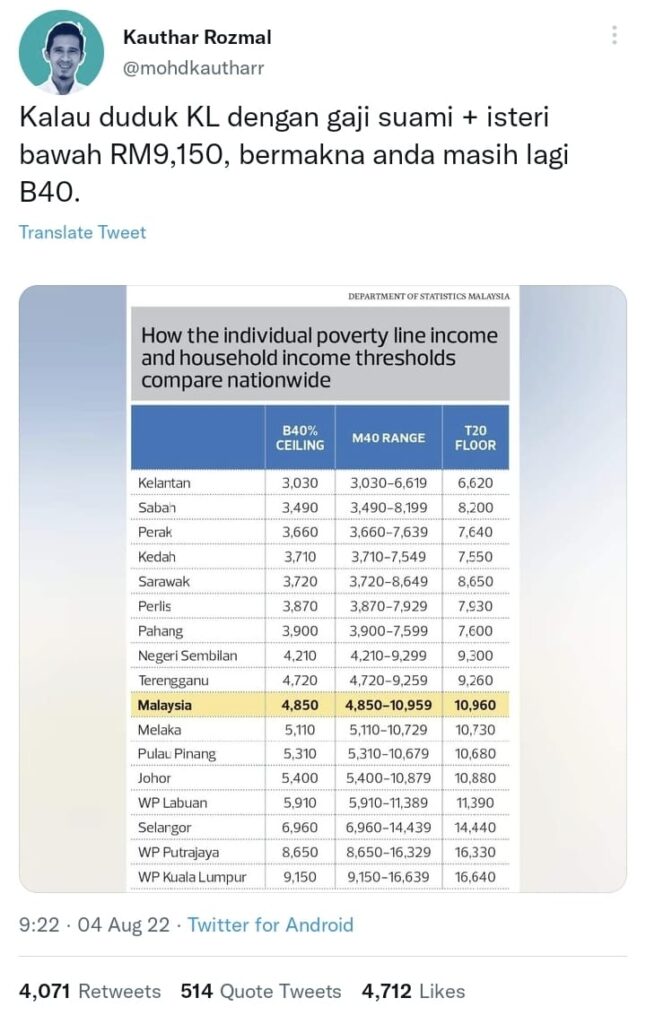View the 514 Quote Tweets list
This screenshot has width=646, height=1024.
click(261, 991)
